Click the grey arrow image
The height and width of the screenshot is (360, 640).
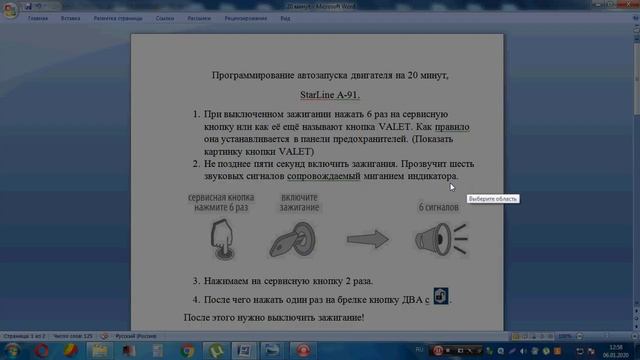click(368, 239)
